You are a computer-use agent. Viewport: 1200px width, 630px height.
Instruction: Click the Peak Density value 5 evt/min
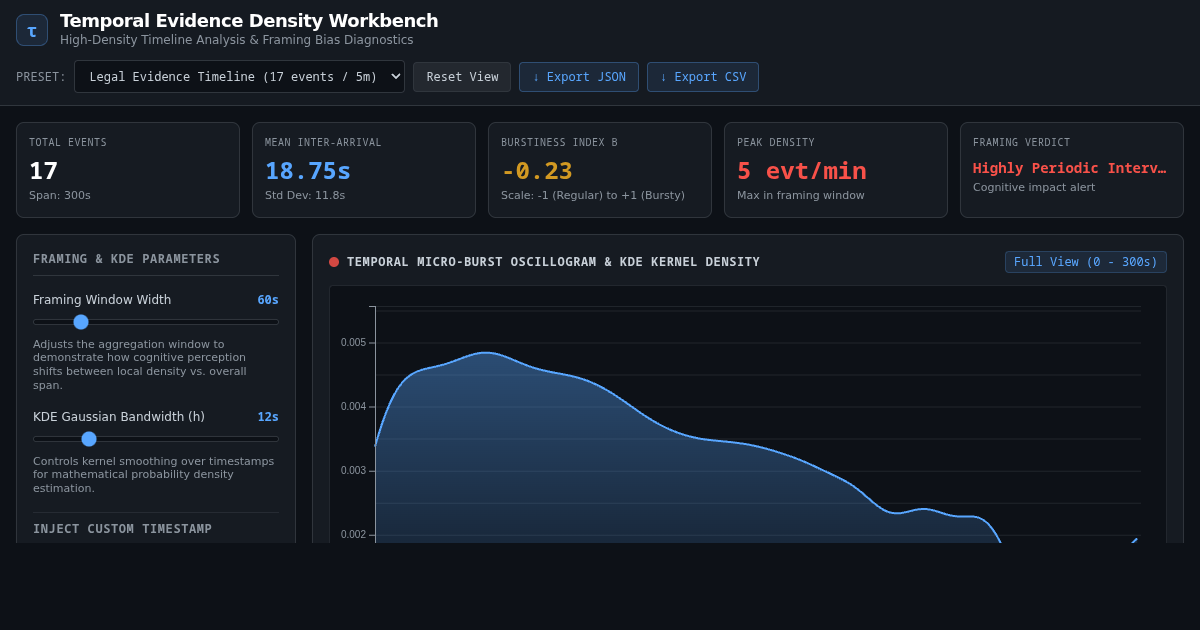[x=802, y=171]
